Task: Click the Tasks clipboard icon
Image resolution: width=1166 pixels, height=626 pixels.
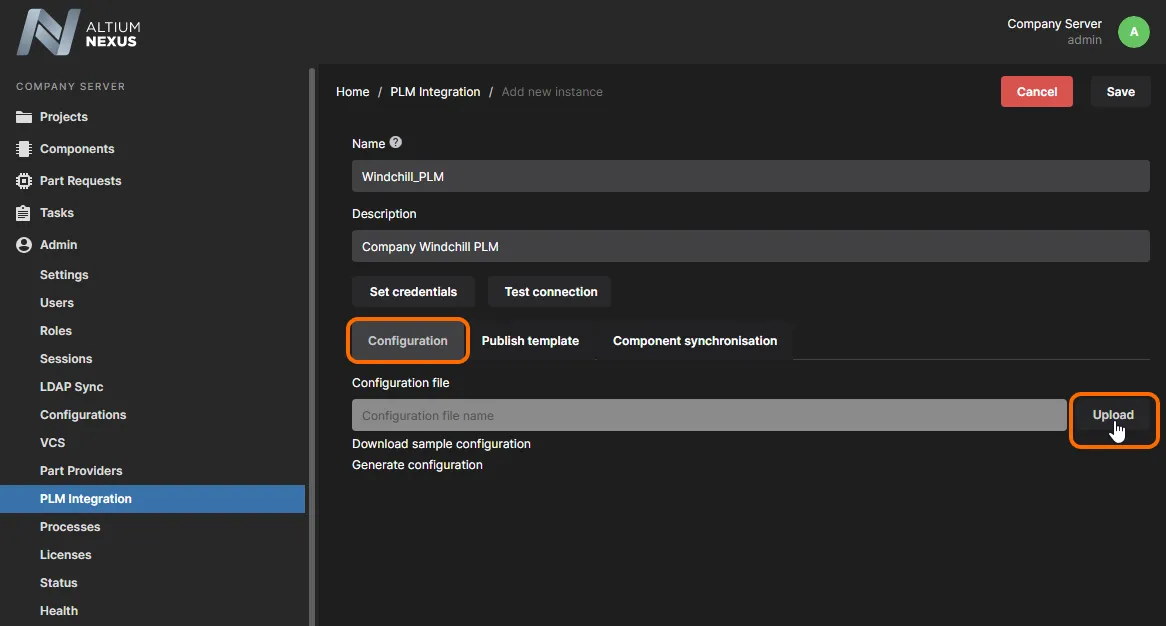Action: click(x=24, y=213)
